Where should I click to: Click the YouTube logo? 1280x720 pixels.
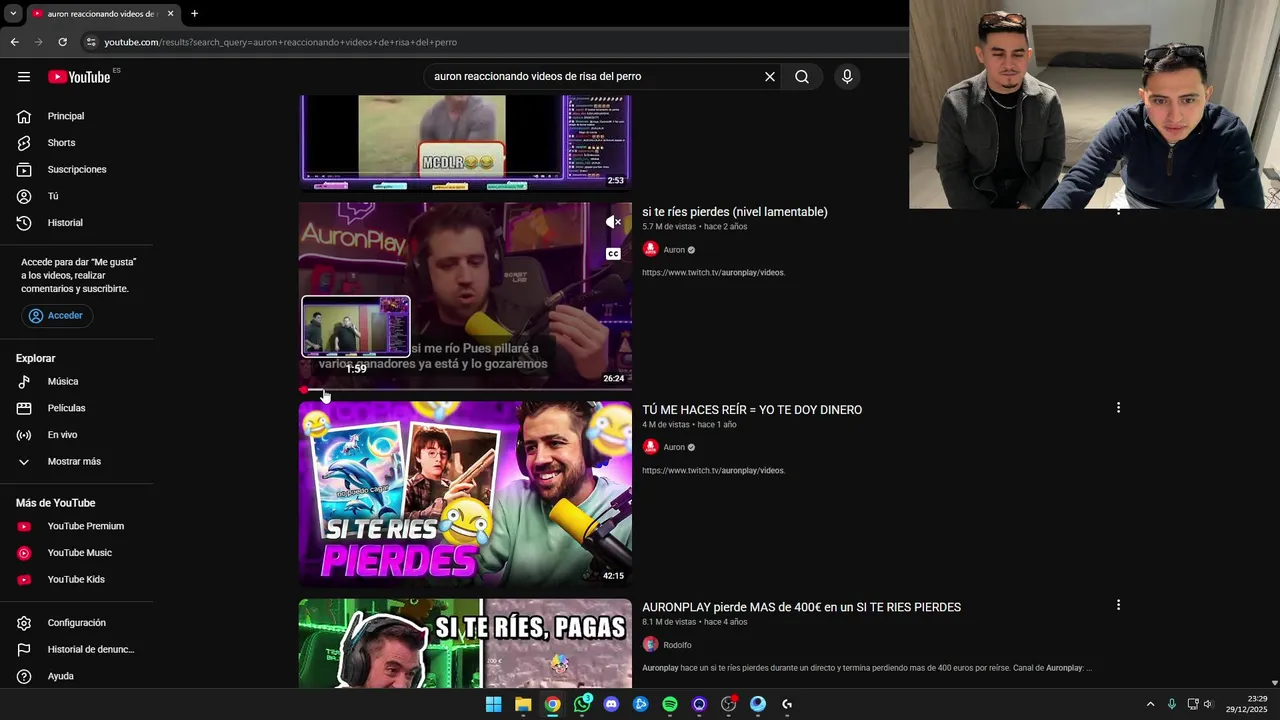pyautogui.click(x=79, y=77)
